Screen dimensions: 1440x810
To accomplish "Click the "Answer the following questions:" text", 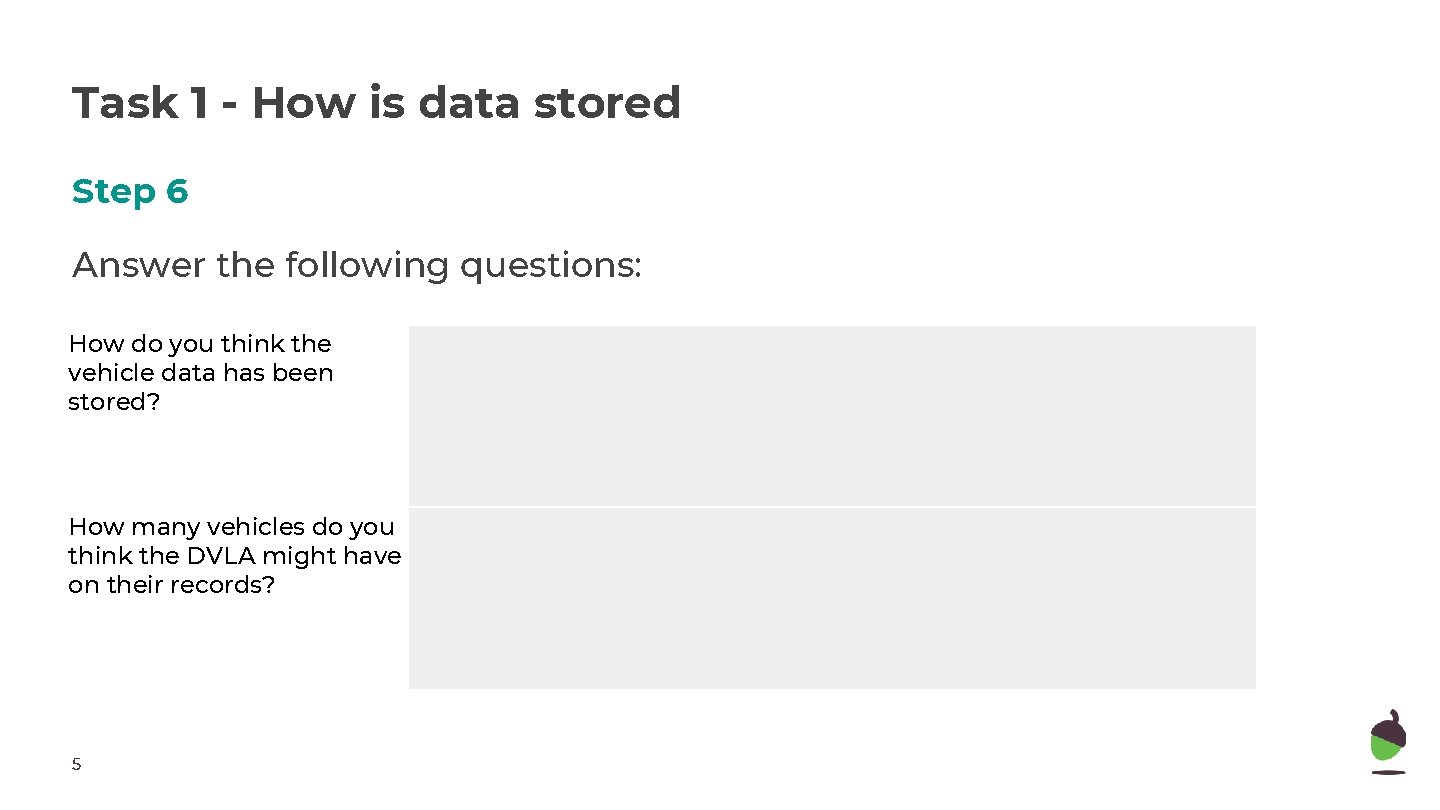I will pos(357,265).
